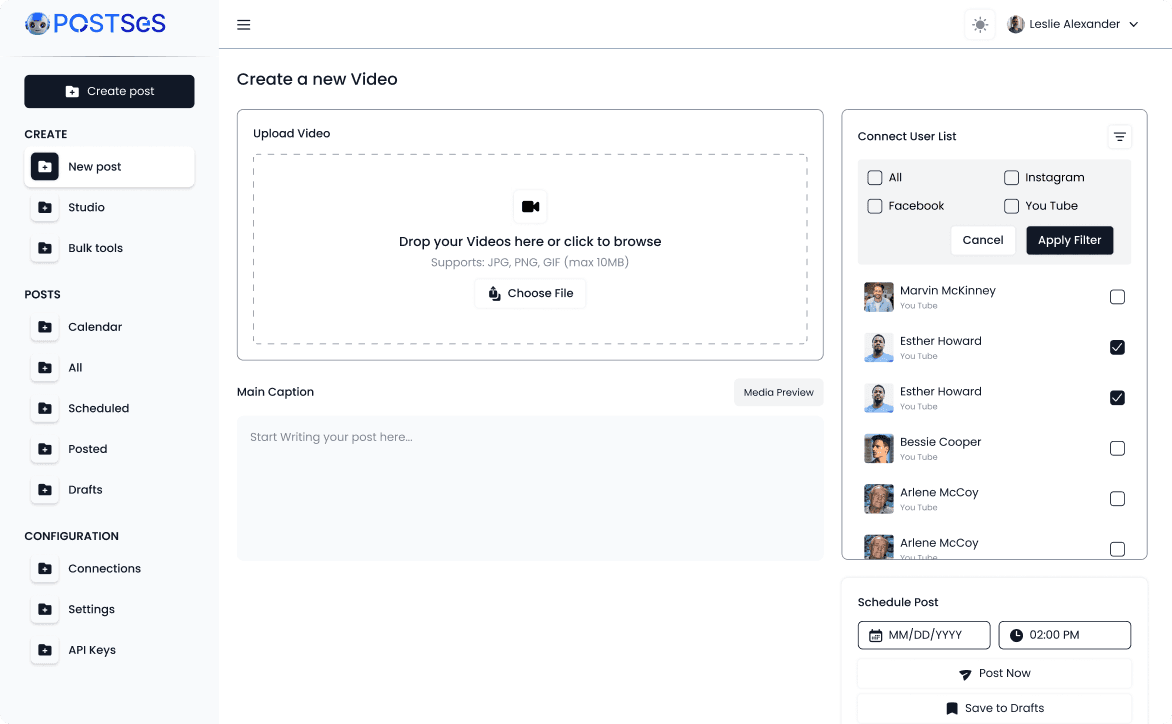Toggle the light mode sun icon
The width and height of the screenshot is (1172, 724).
980,24
